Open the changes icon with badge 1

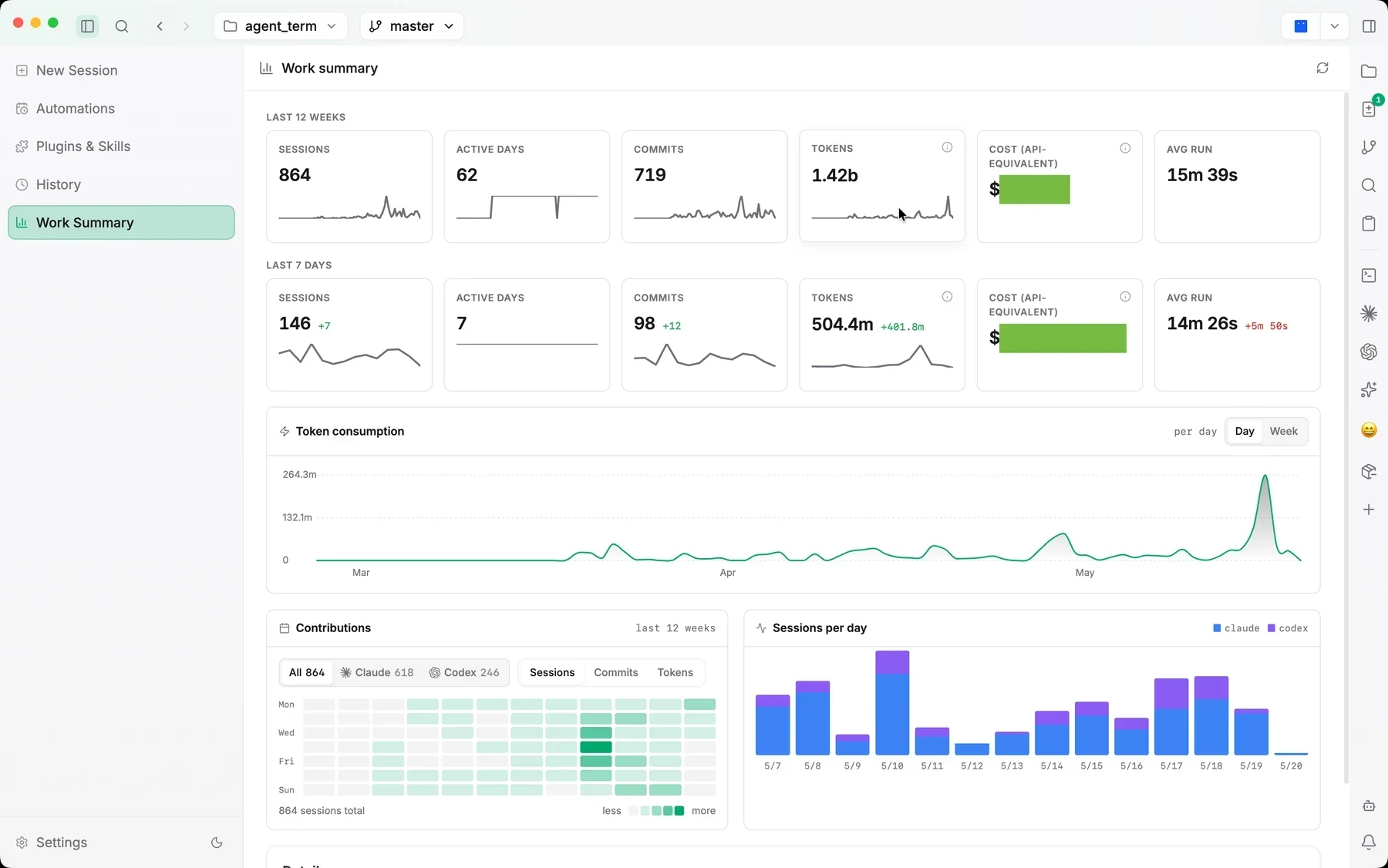tap(1369, 109)
